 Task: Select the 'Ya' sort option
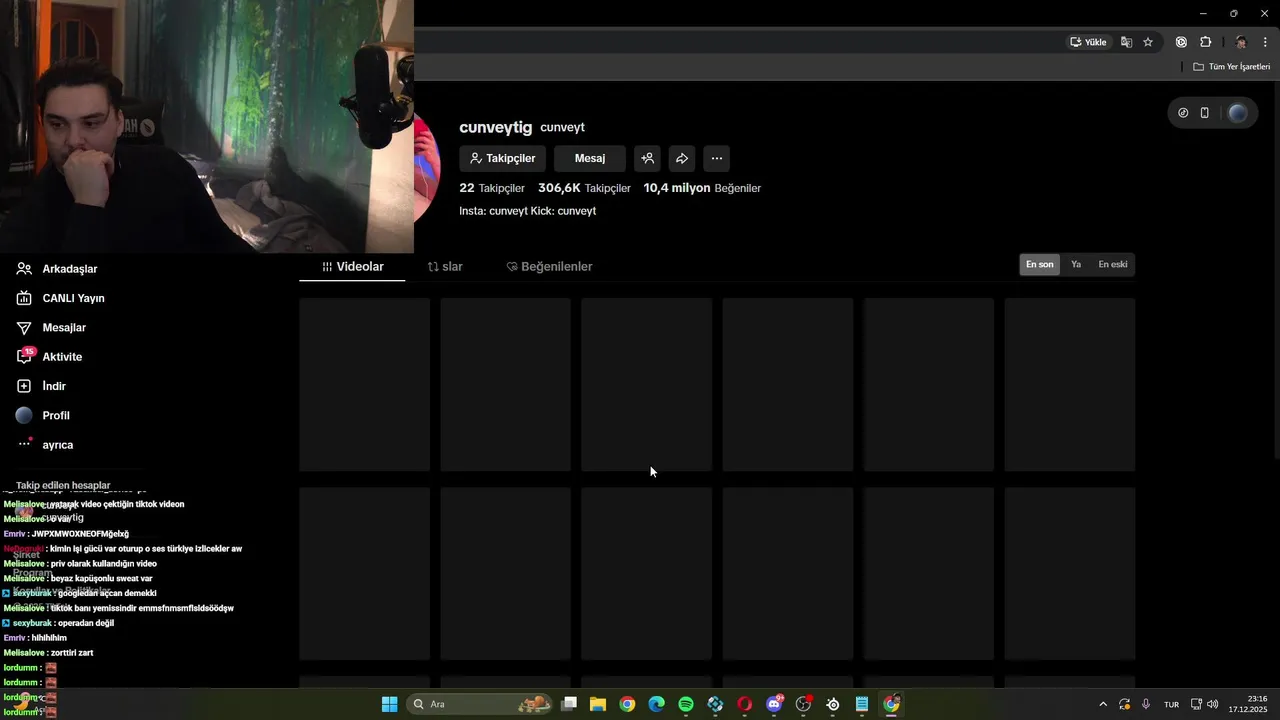(x=1076, y=264)
